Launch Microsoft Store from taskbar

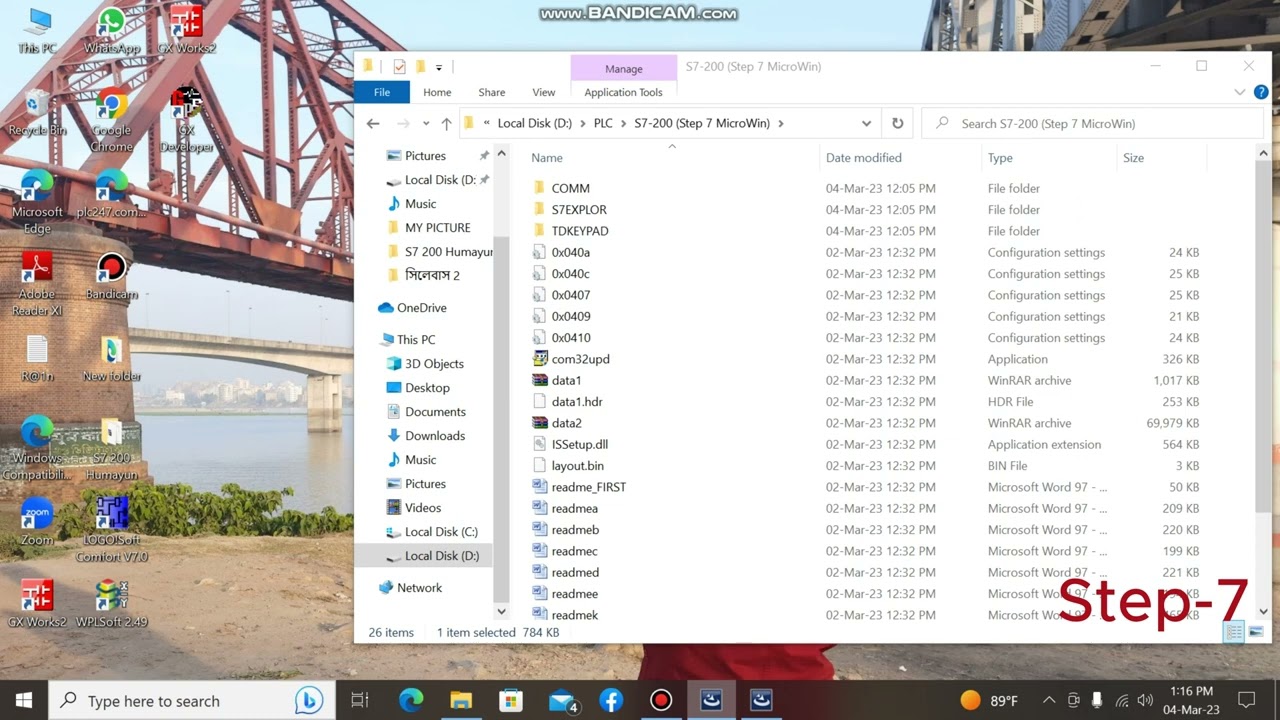[x=511, y=700]
